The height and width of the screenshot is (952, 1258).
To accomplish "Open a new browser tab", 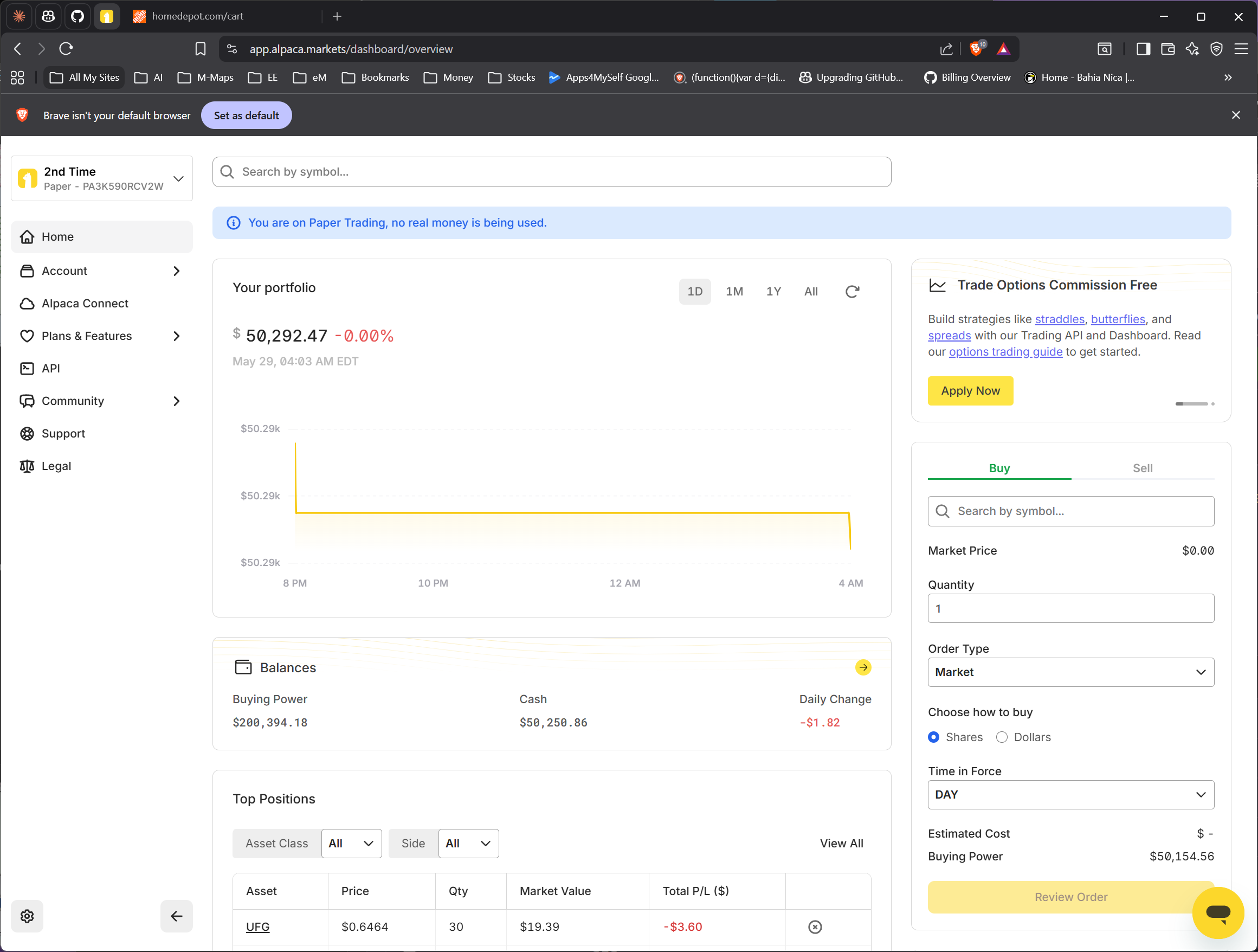I will pyautogui.click(x=337, y=16).
